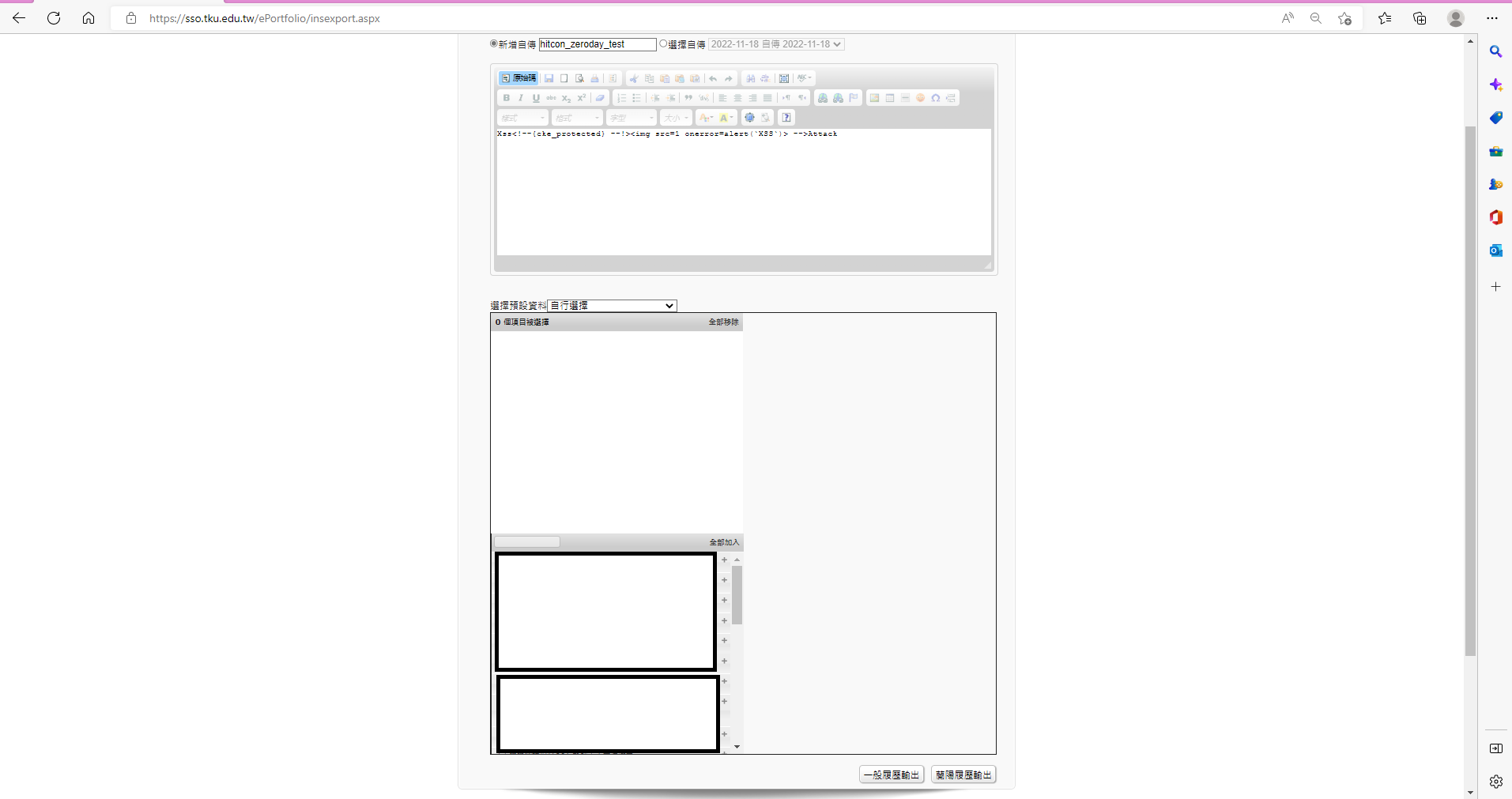Click the 一般履歷輸出 button
Screen dimensions: 1512x799
892,775
